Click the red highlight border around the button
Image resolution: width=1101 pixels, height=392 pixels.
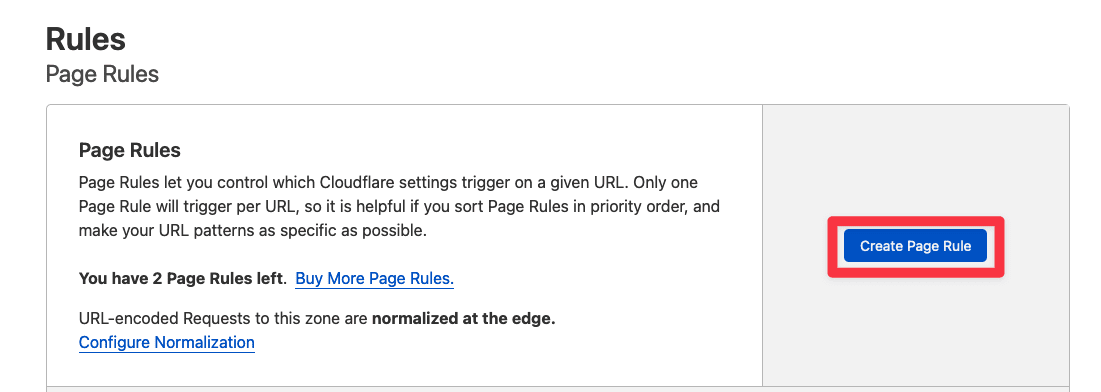pyautogui.click(x=915, y=221)
